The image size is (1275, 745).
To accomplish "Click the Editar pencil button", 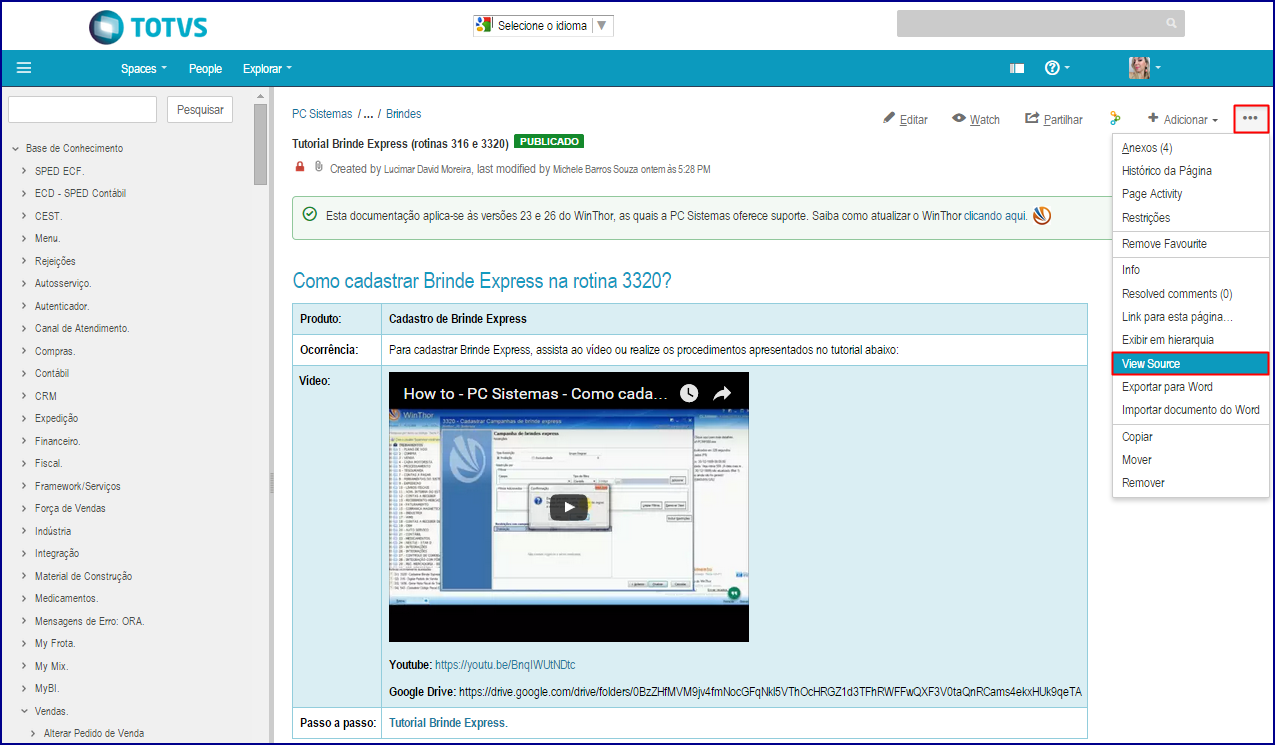I will (x=906, y=119).
